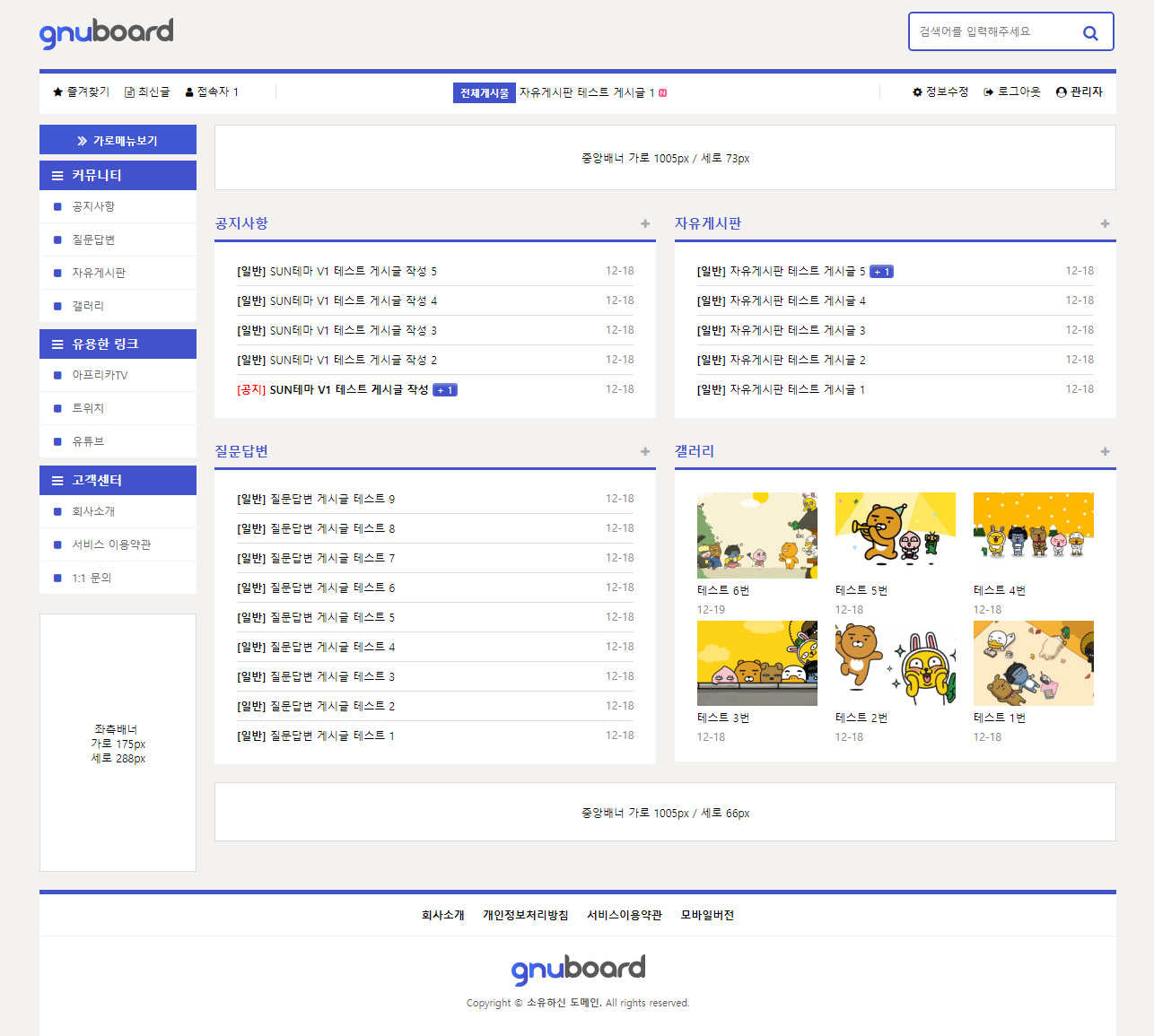Image resolution: width=1154 pixels, height=1036 pixels.
Task: Open 정보수정 with gear icon
Action: point(940,92)
